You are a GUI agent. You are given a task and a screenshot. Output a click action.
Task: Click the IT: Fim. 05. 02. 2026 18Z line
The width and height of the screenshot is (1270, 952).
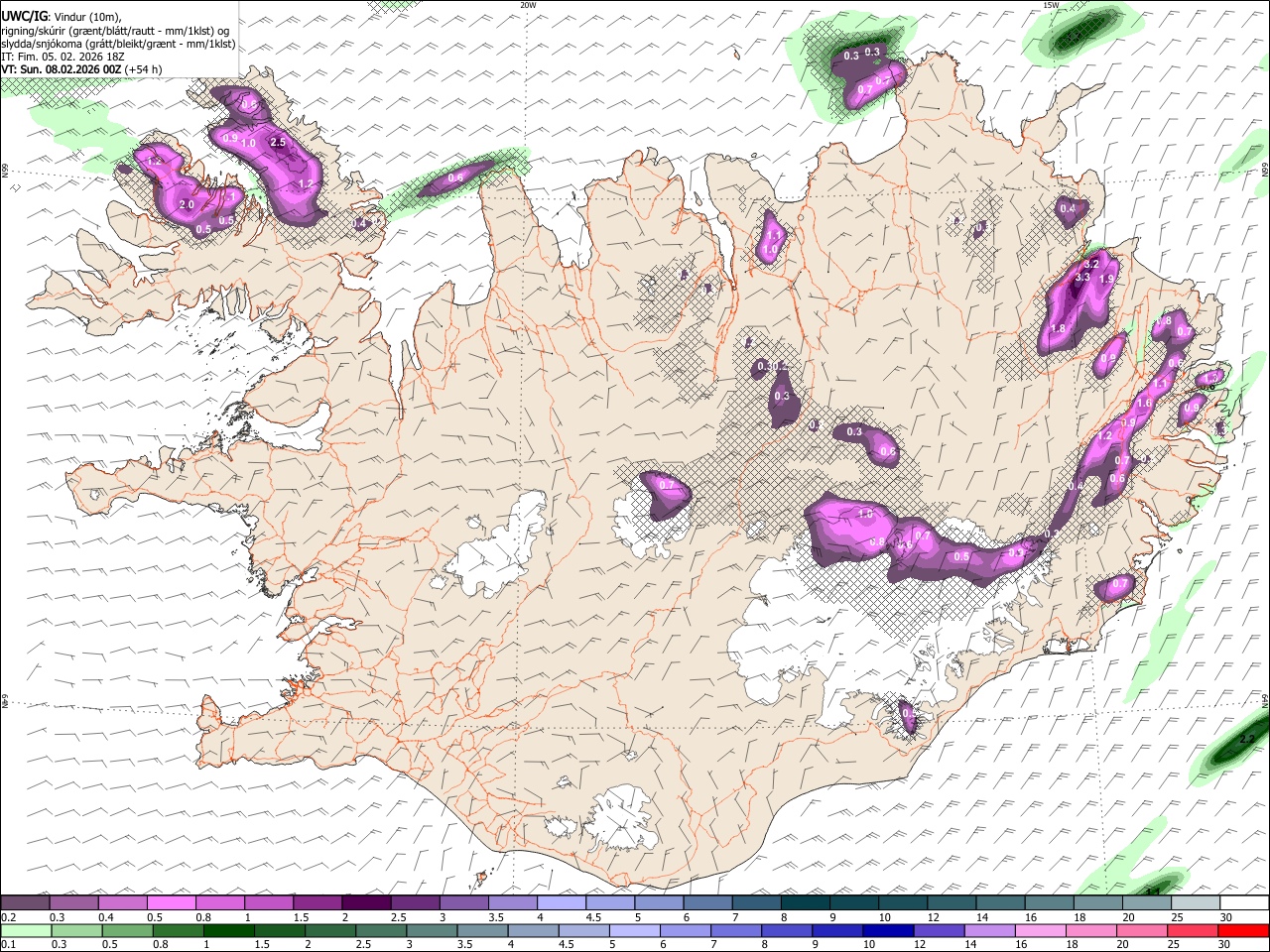(63, 57)
